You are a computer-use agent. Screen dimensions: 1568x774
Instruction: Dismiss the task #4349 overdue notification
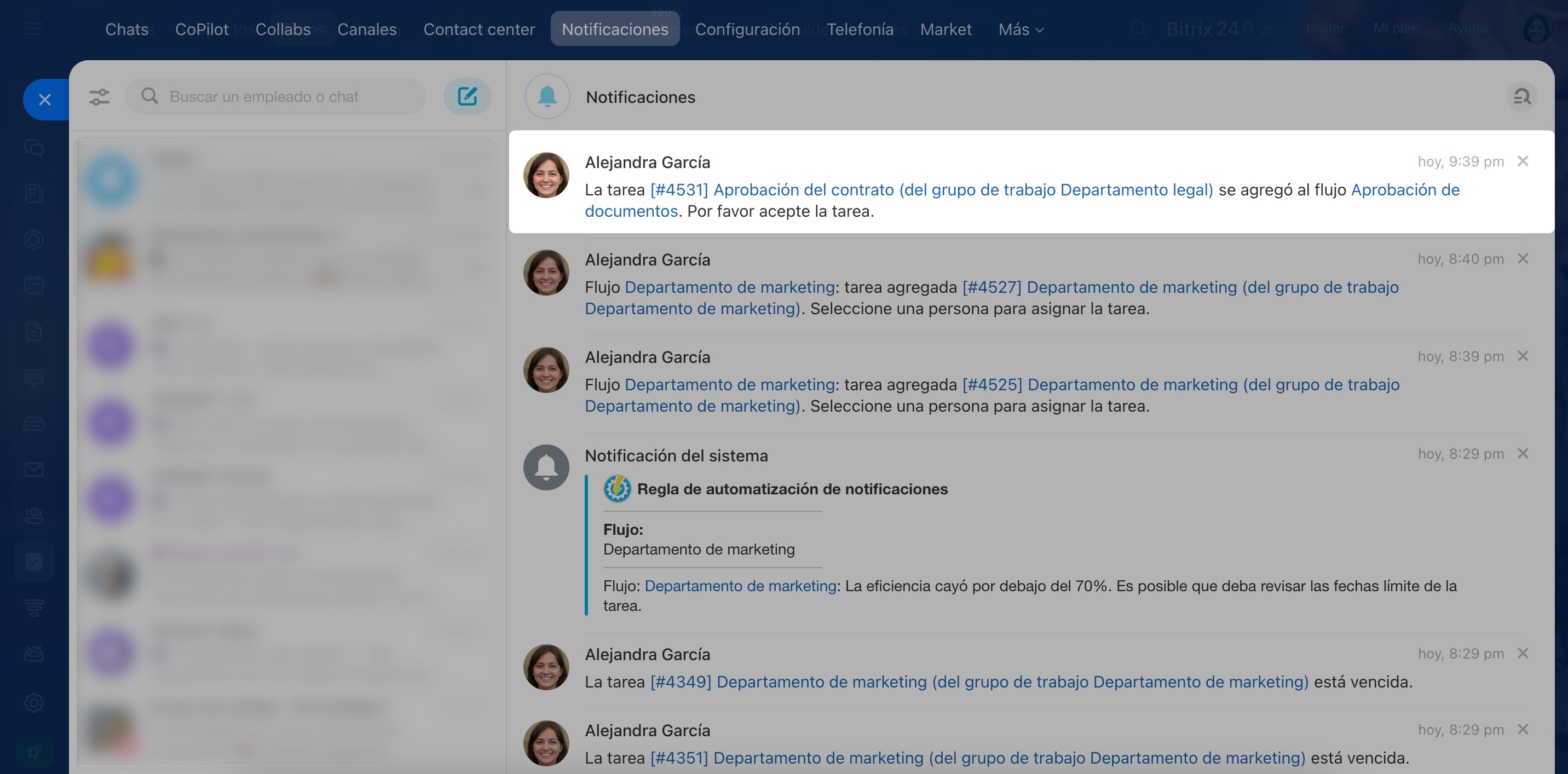click(x=1523, y=653)
